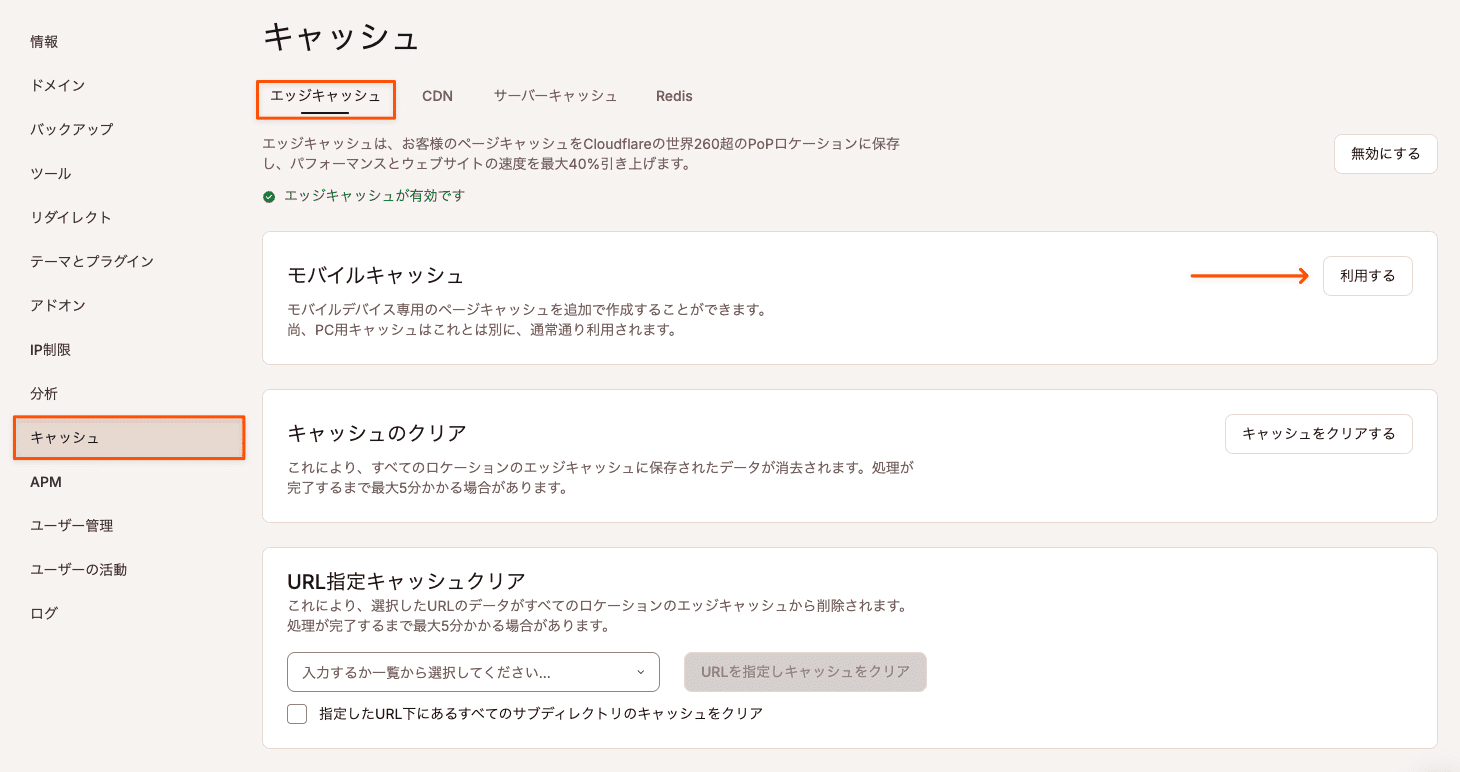This screenshot has height=772, width=1460.
Task: Switch to the CDN tab
Action: coord(437,96)
